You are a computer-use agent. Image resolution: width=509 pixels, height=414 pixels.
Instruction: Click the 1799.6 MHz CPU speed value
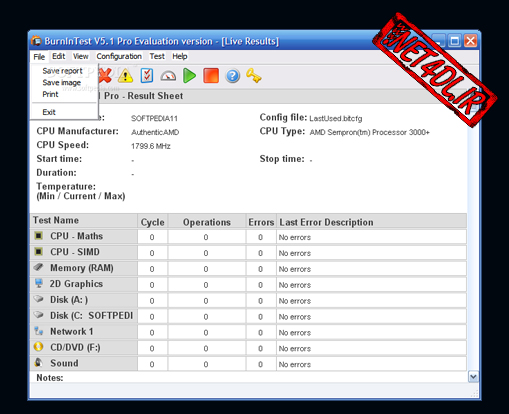pyautogui.click(x=151, y=146)
